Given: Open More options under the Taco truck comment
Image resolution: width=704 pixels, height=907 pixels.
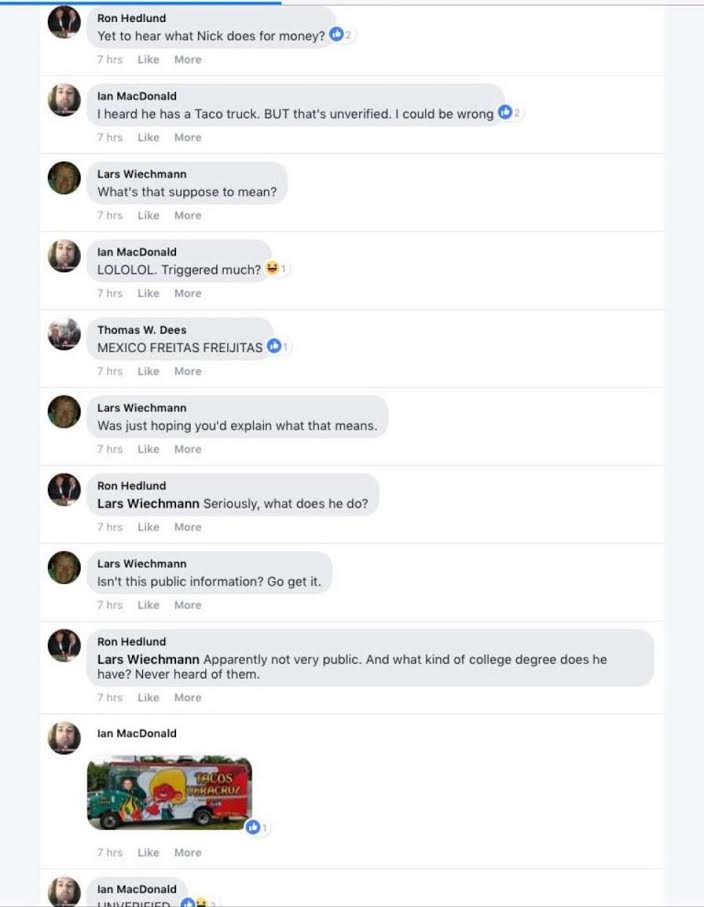Looking at the screenshot, I should [x=187, y=138].
